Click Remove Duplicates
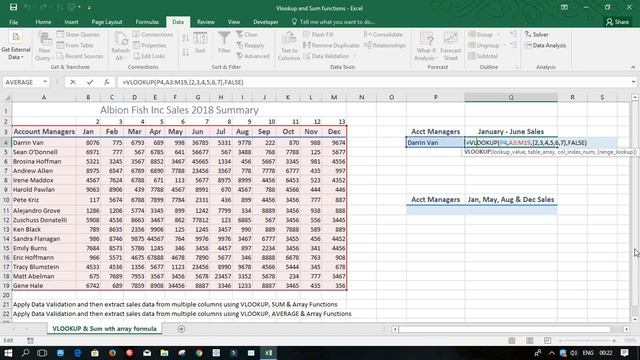 331,45
